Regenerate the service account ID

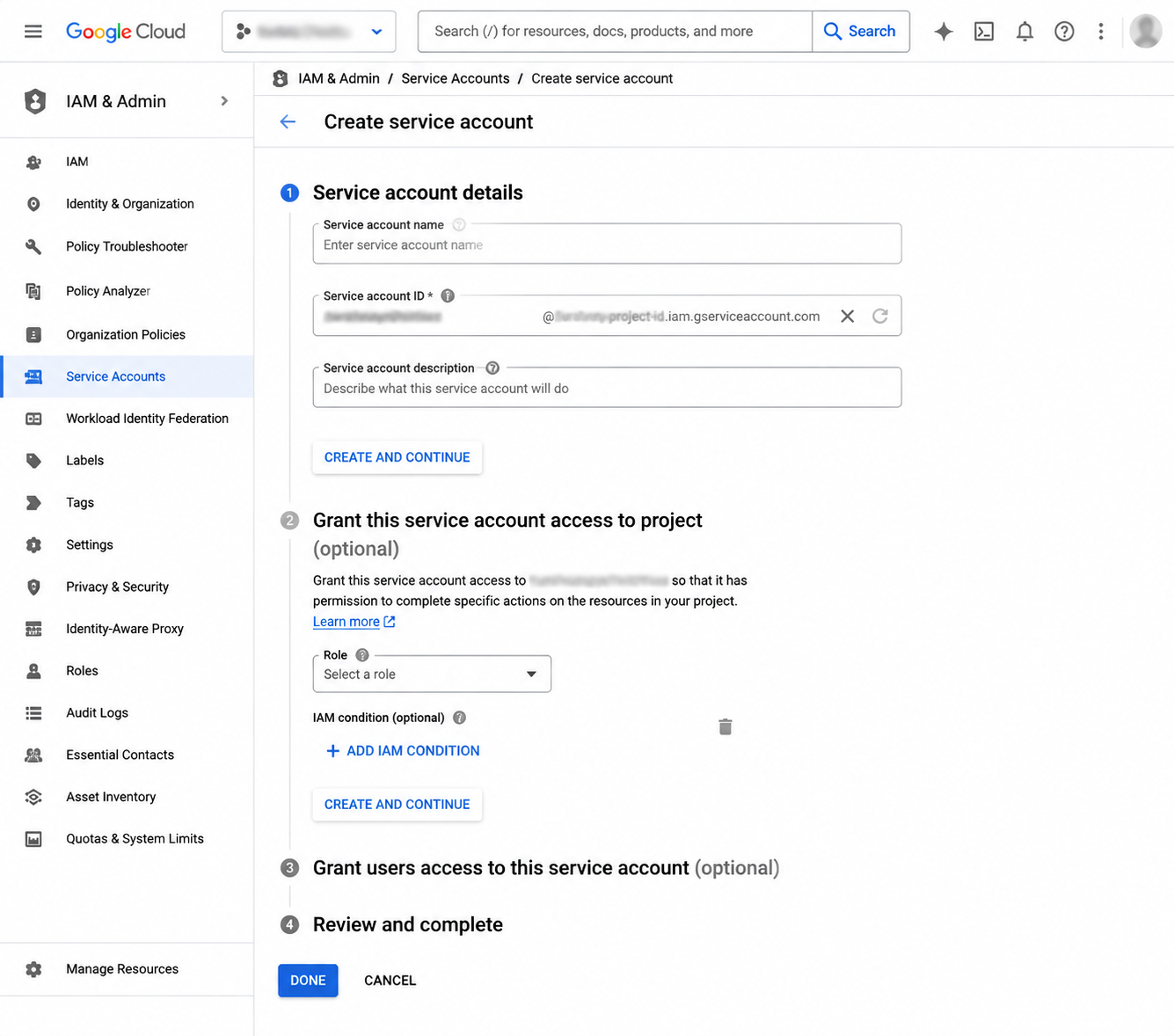click(880, 317)
